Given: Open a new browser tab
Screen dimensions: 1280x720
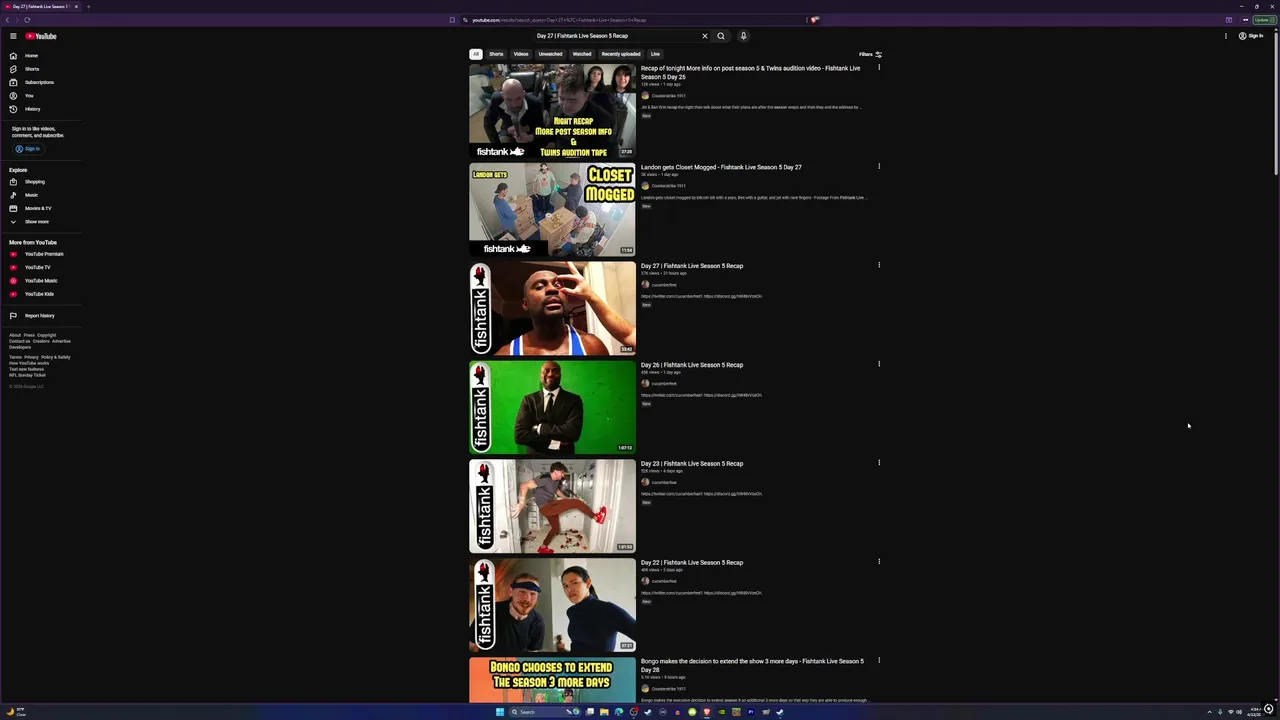Looking at the screenshot, I should [x=88, y=7].
